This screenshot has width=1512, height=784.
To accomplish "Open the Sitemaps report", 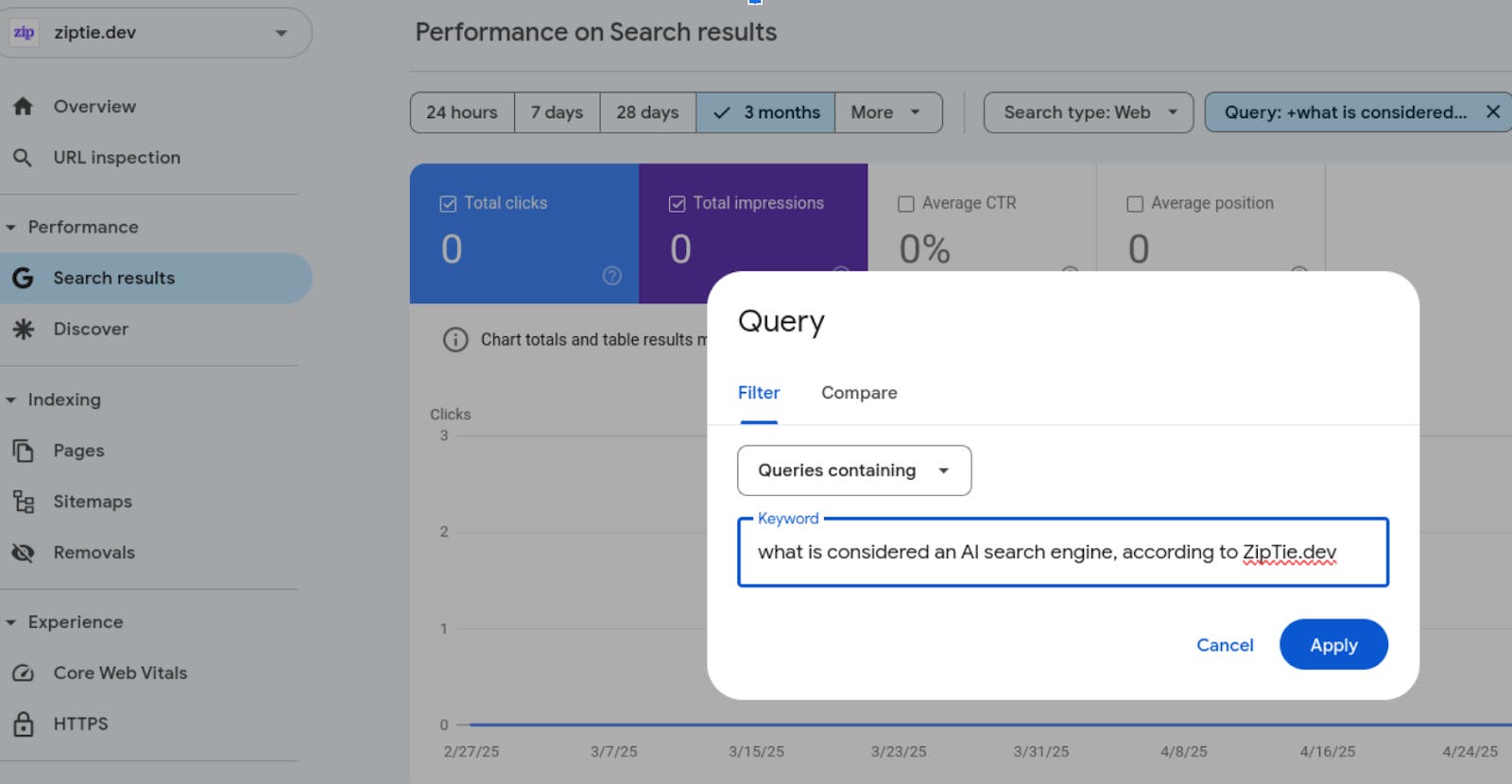I will [93, 502].
